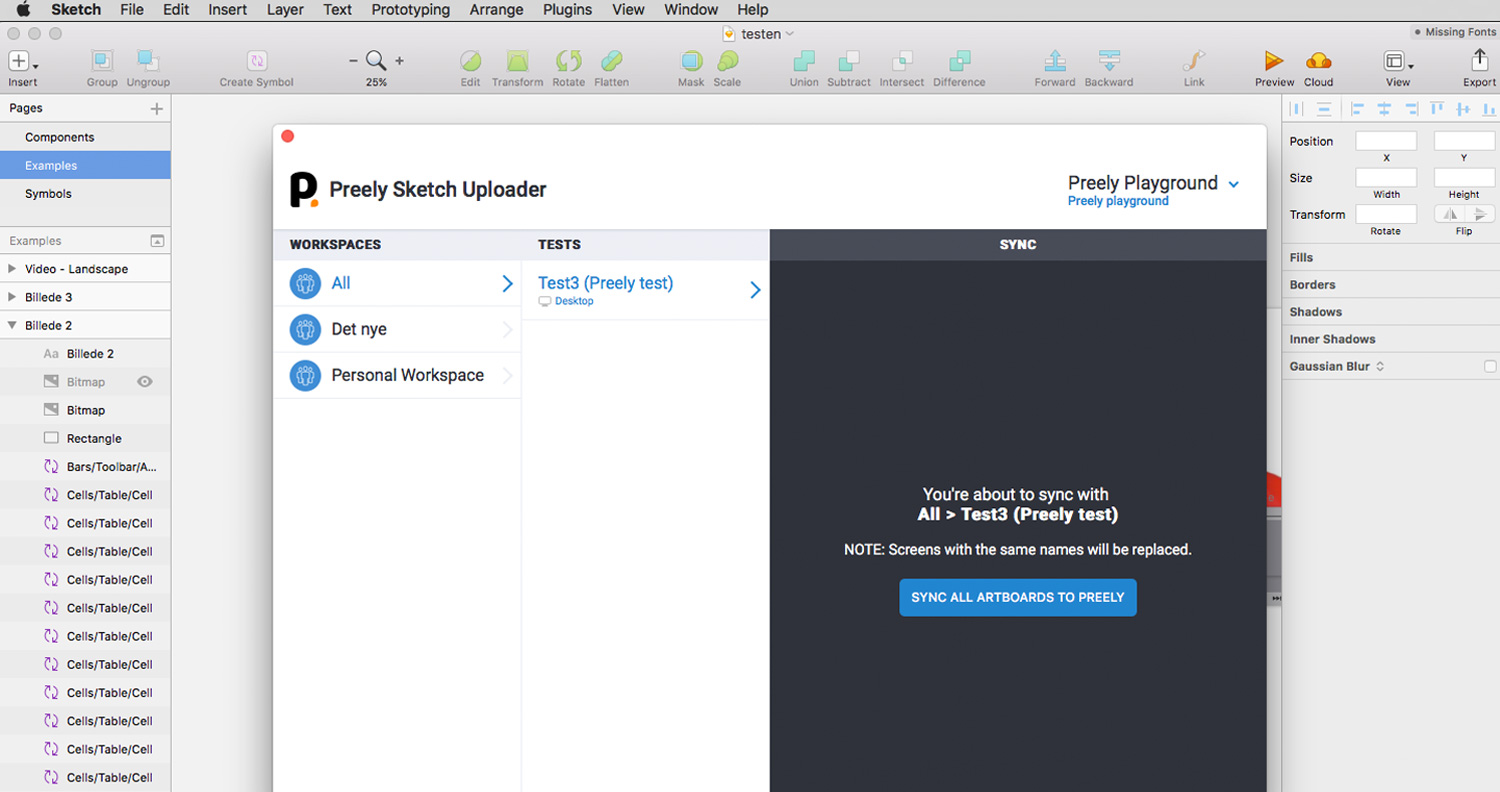
Task: Click Sync All Artboards to Preely button
Action: (x=1018, y=597)
